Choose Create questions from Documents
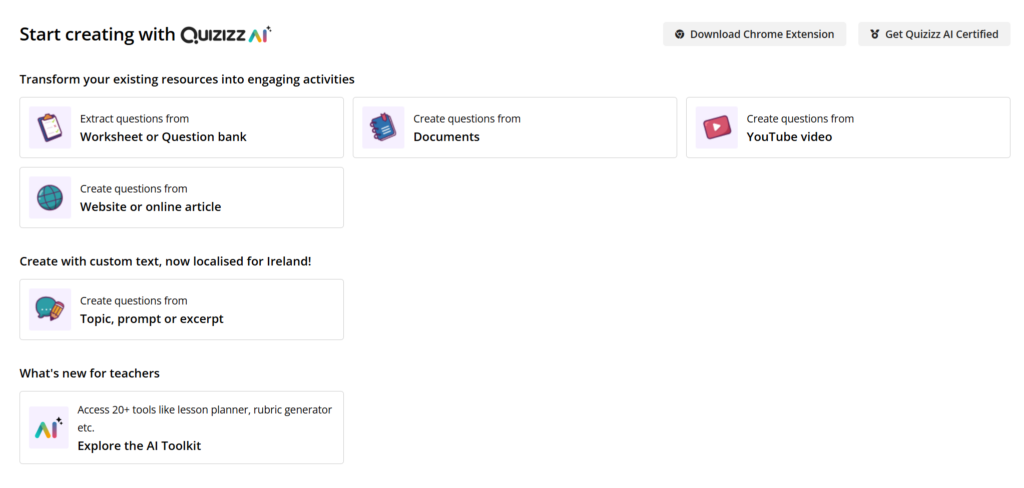The width and height of the screenshot is (1024, 488). (x=447, y=137)
